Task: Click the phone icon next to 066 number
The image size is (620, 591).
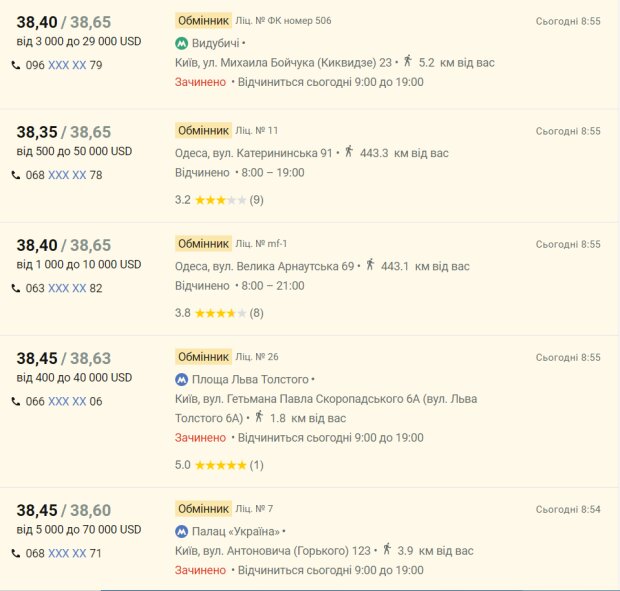Action: coord(16,401)
